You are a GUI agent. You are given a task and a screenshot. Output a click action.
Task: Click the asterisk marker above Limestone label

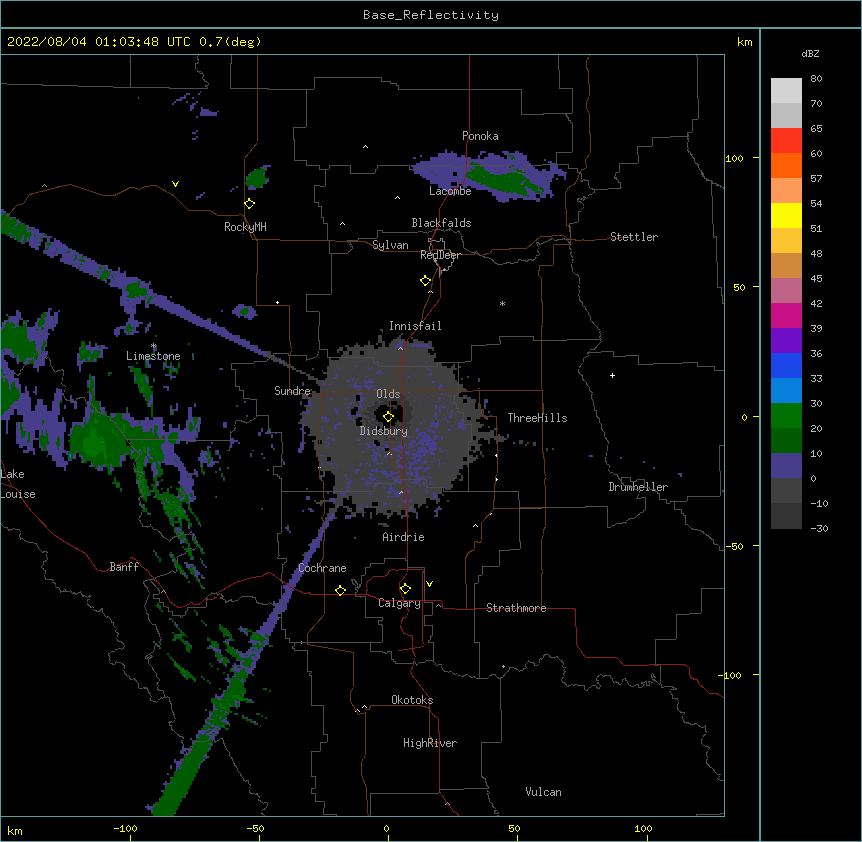click(154, 346)
